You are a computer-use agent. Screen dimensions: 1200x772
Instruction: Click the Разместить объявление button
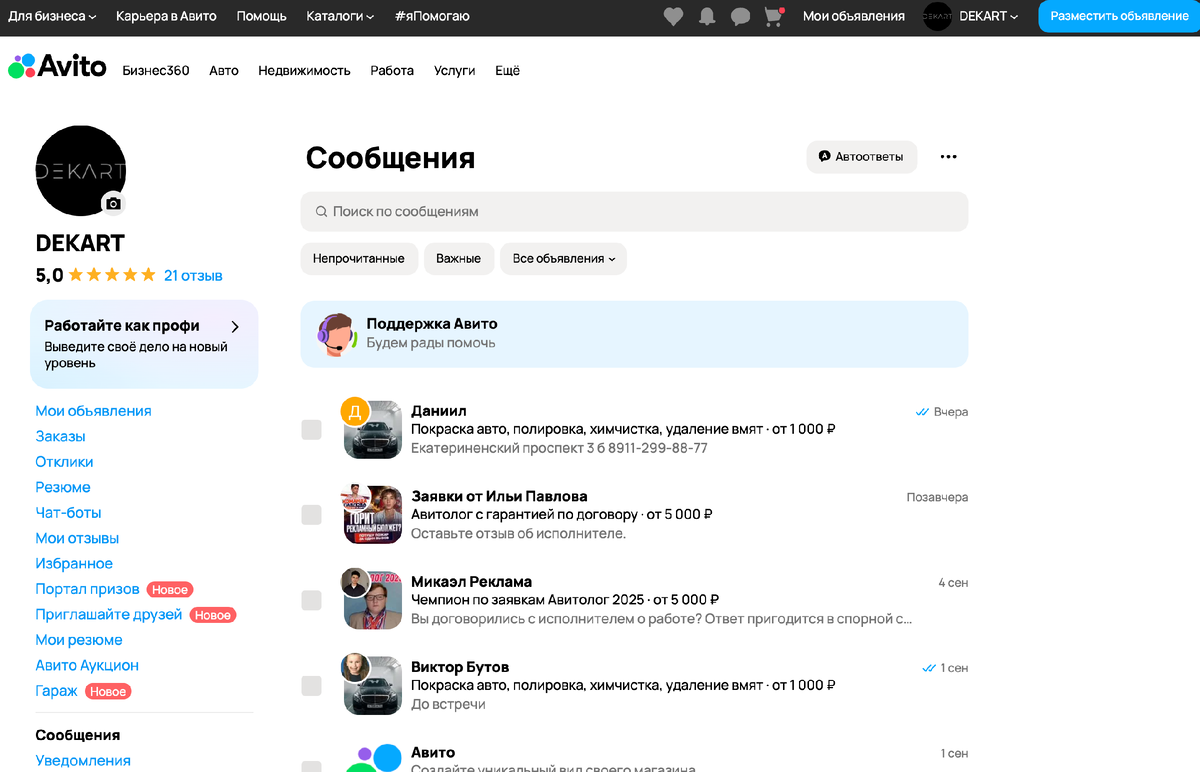click(1122, 16)
